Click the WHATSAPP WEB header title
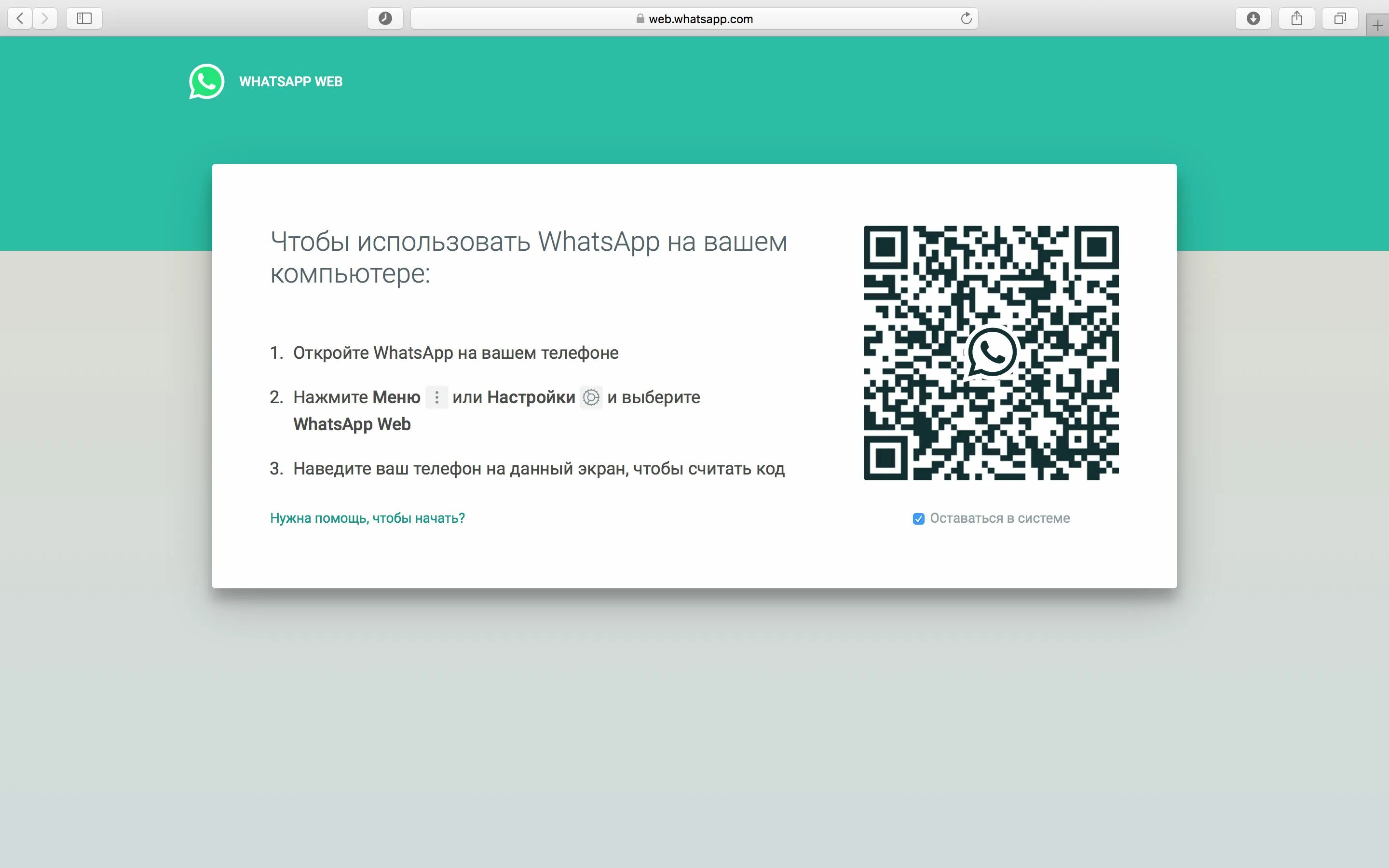This screenshot has height=868, width=1389. click(x=291, y=81)
